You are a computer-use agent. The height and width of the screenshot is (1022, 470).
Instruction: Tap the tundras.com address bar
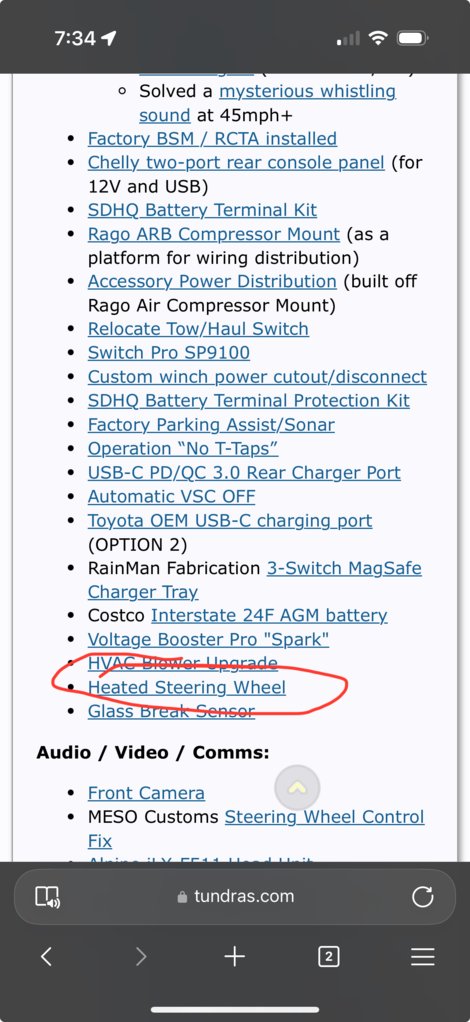235,897
